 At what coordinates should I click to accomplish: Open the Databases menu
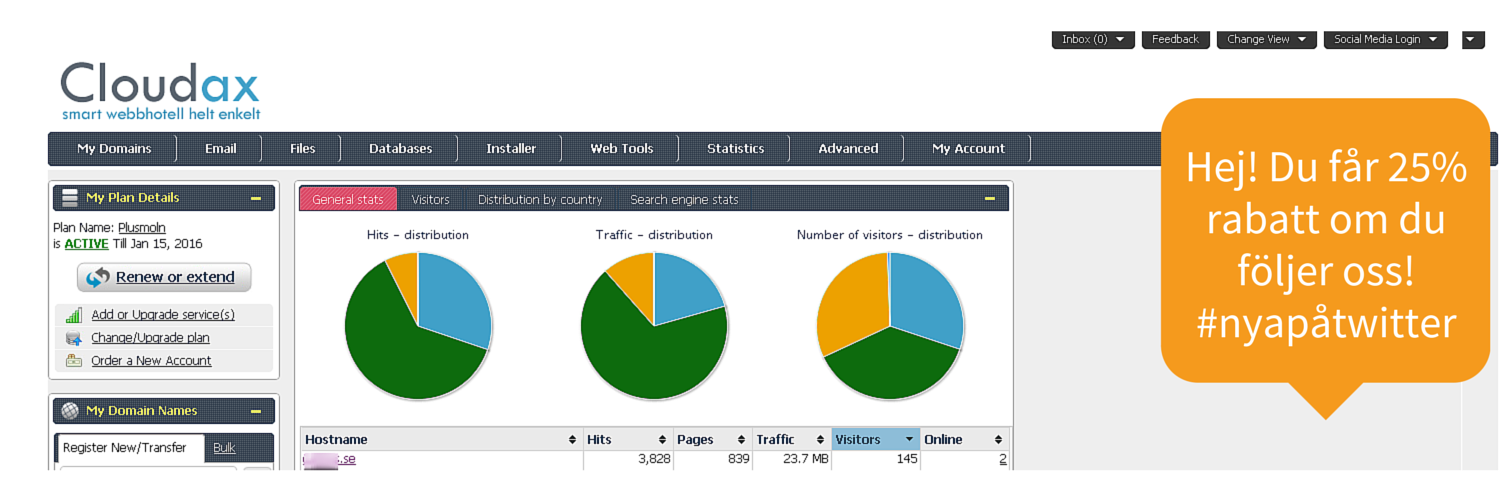(x=400, y=149)
